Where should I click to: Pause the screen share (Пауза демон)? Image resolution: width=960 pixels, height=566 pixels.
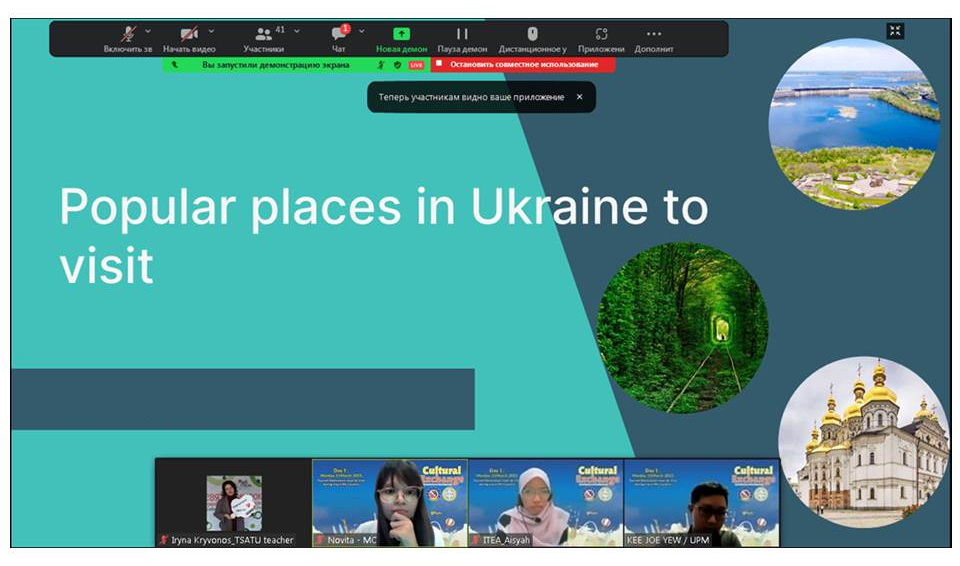(x=462, y=39)
